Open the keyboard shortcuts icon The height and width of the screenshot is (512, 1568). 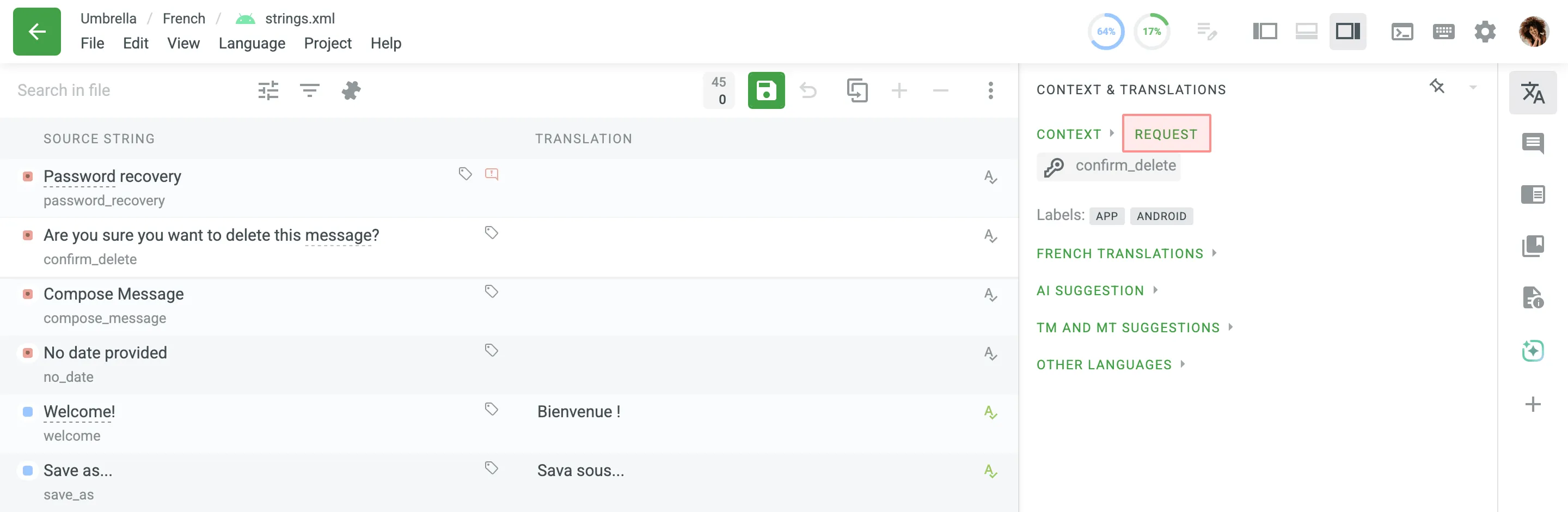(1443, 32)
